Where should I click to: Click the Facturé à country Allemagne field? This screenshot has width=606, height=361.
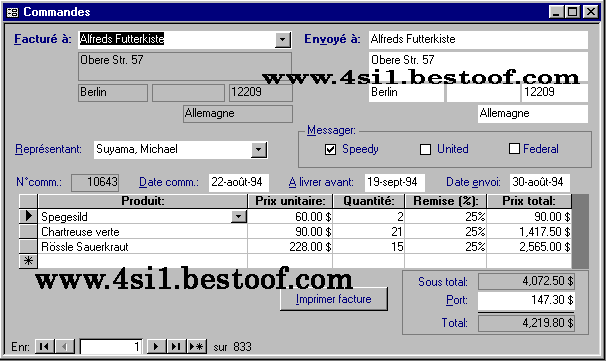click(238, 114)
